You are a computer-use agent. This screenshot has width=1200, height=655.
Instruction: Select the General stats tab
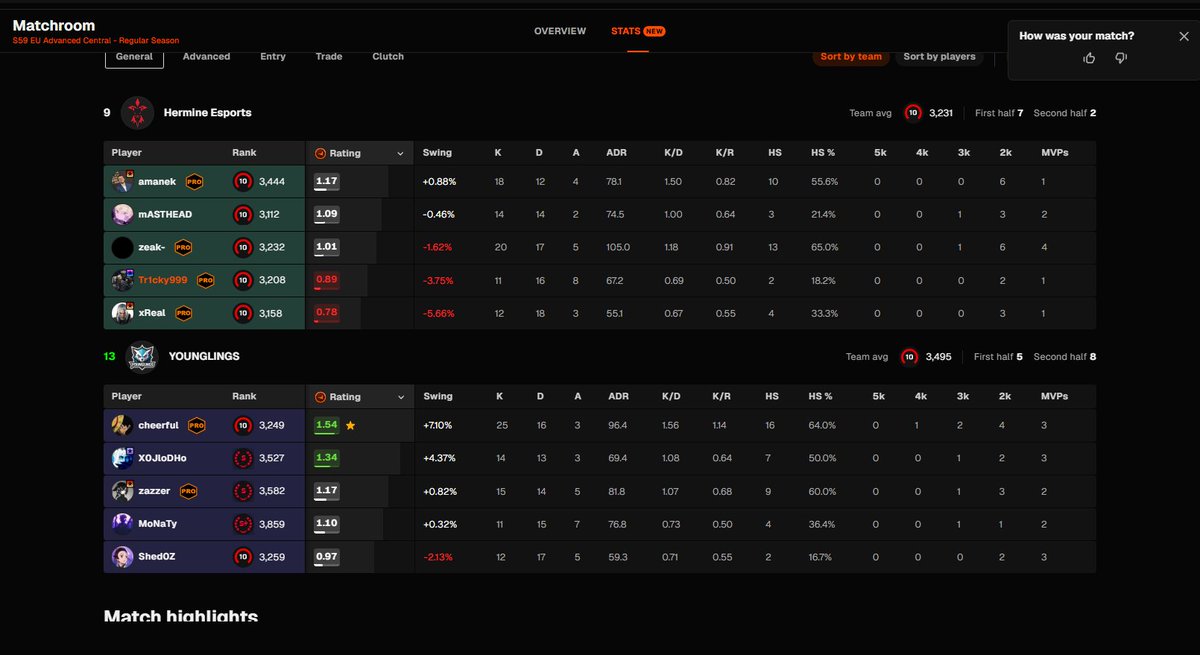point(134,57)
